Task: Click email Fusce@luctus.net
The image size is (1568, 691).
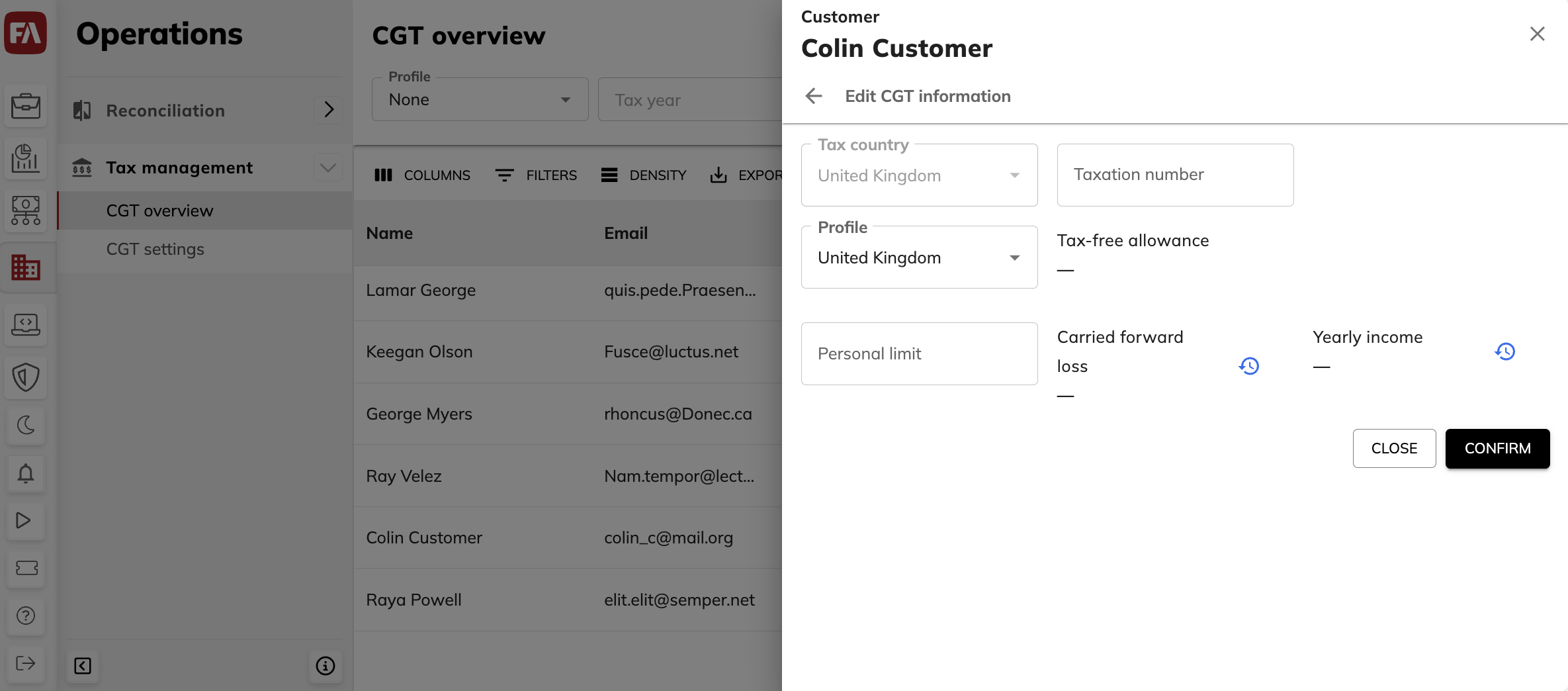Action: pos(671,352)
